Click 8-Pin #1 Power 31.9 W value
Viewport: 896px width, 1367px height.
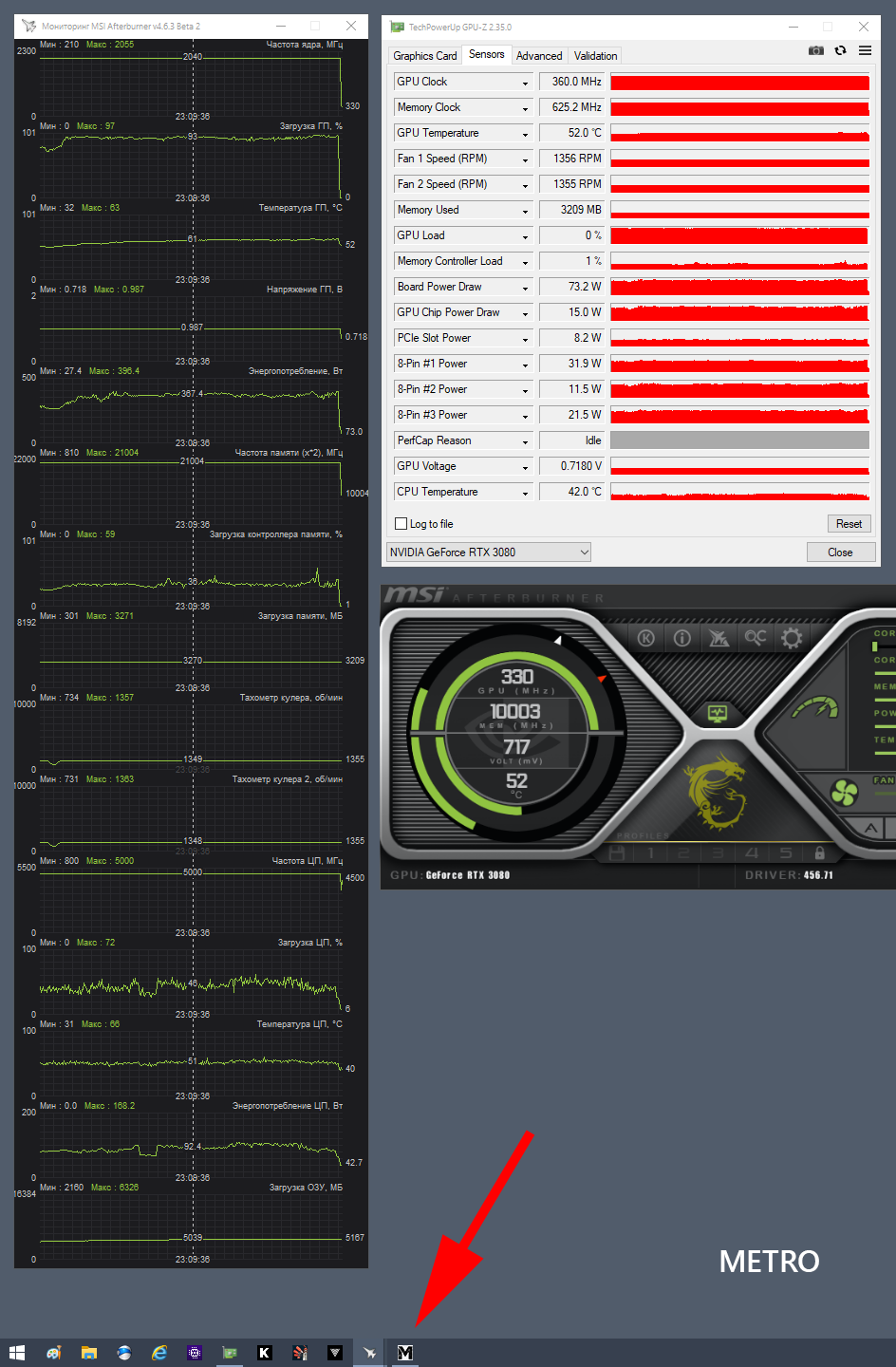pyautogui.click(x=572, y=364)
